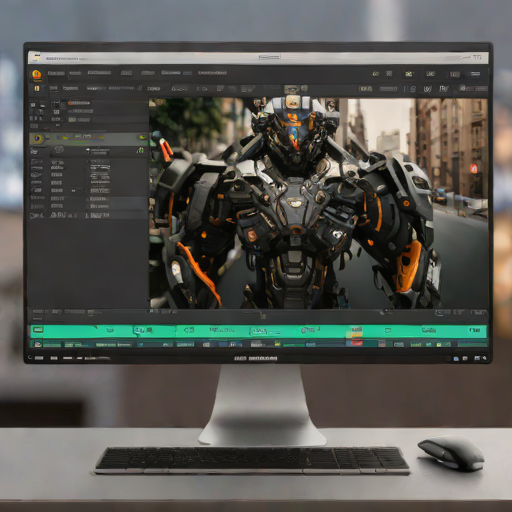Viewport: 512px width, 512px height.
Task: Click the blue icon in bottom-right status bar
Action: click(x=456, y=359)
